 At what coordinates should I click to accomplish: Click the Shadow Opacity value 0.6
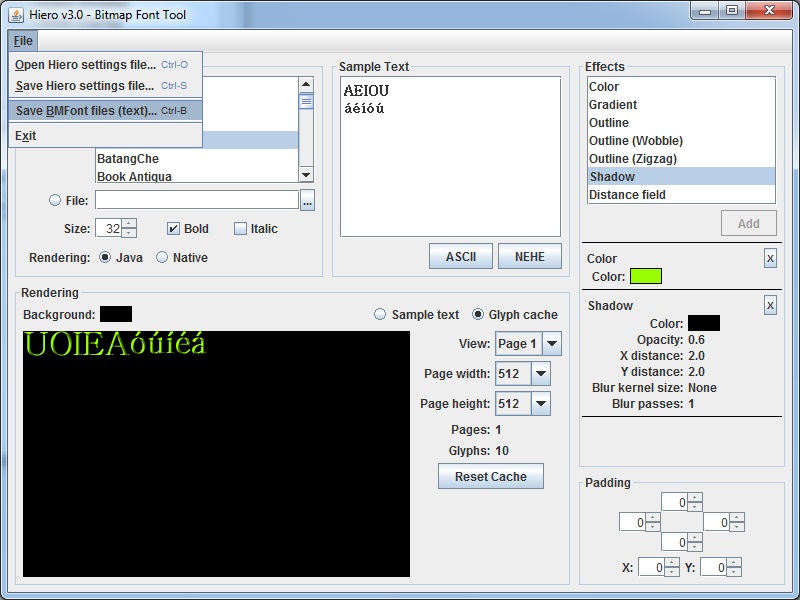[696, 340]
